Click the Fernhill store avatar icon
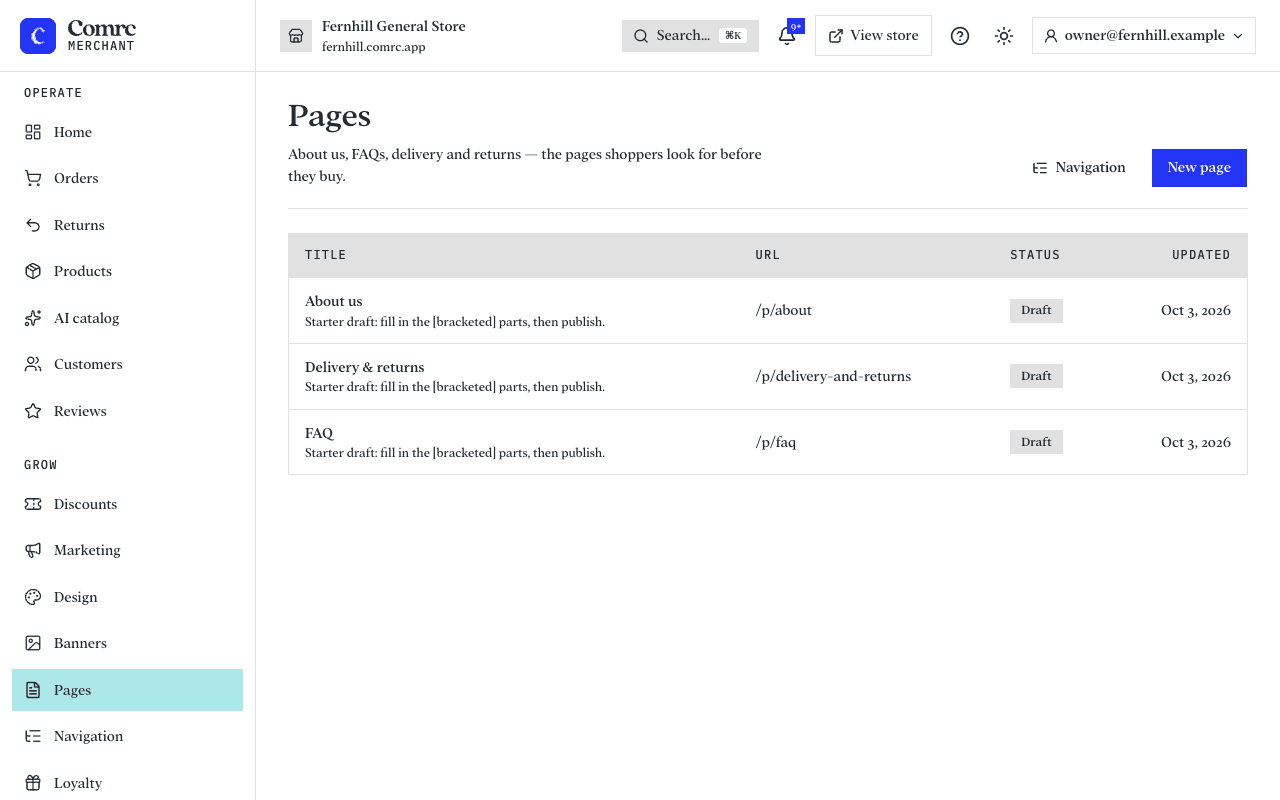1280x800 pixels. (296, 36)
